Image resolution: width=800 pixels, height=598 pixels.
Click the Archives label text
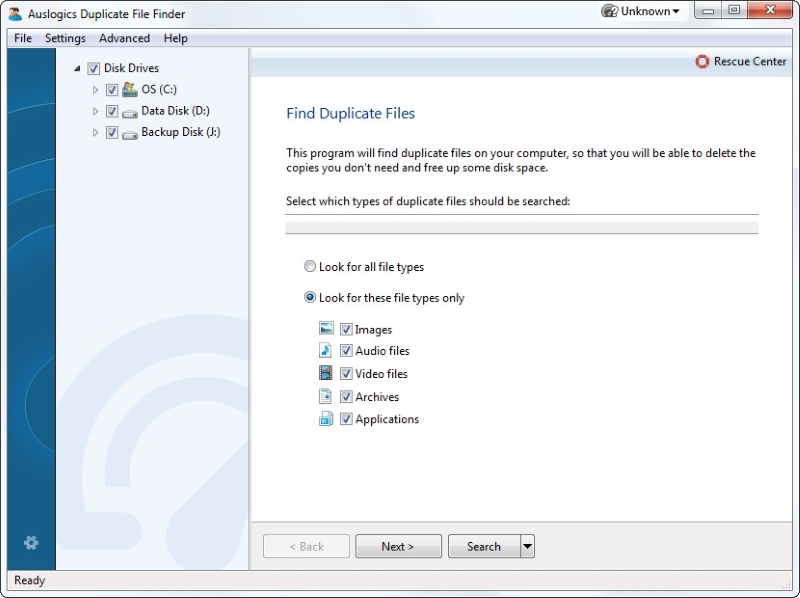pos(377,396)
